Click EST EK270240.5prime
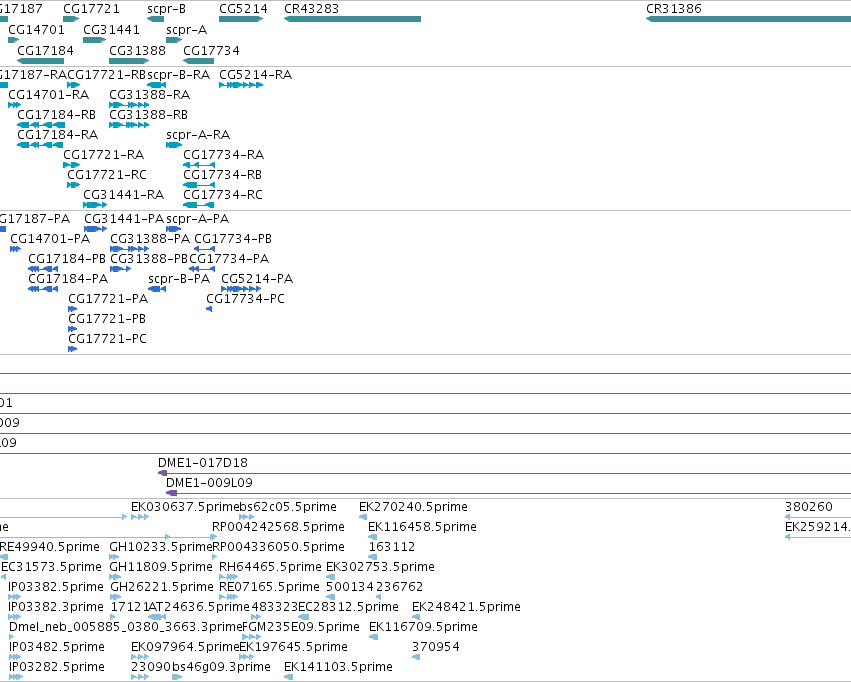Viewport: 851px width, 682px height. pyautogui.click(x=413, y=507)
